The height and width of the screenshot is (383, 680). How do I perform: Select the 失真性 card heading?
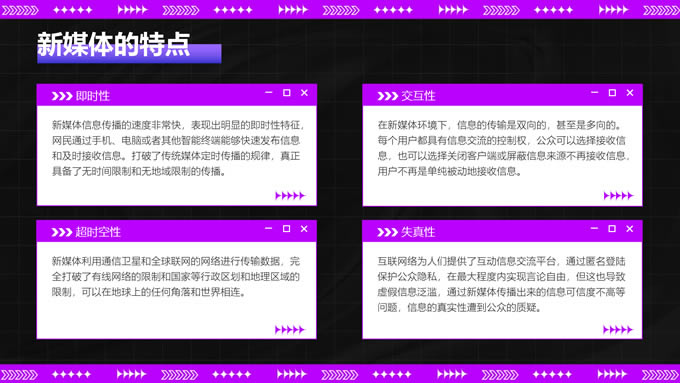pyautogui.click(x=418, y=232)
